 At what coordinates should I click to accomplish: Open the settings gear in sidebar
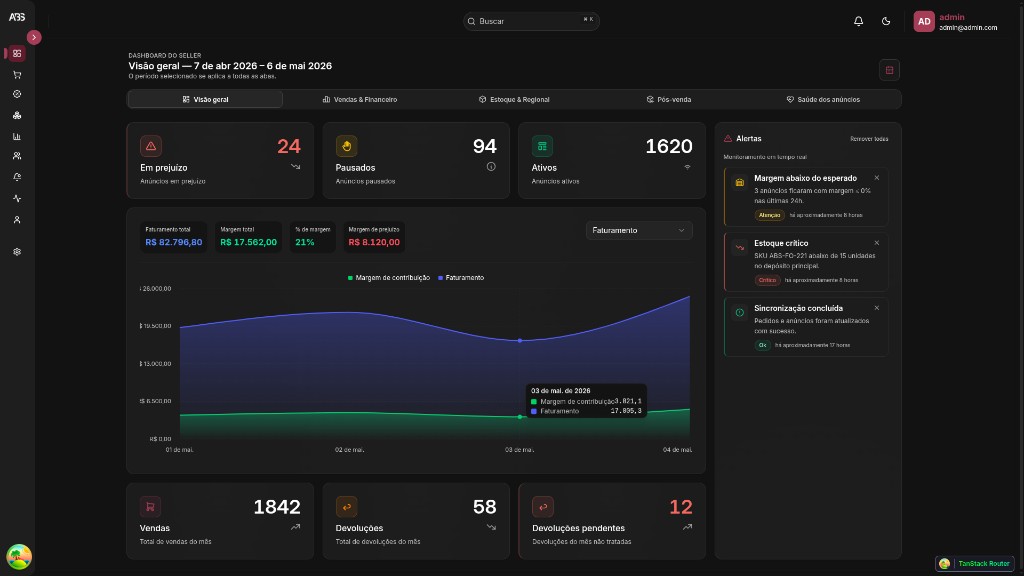click(17, 251)
